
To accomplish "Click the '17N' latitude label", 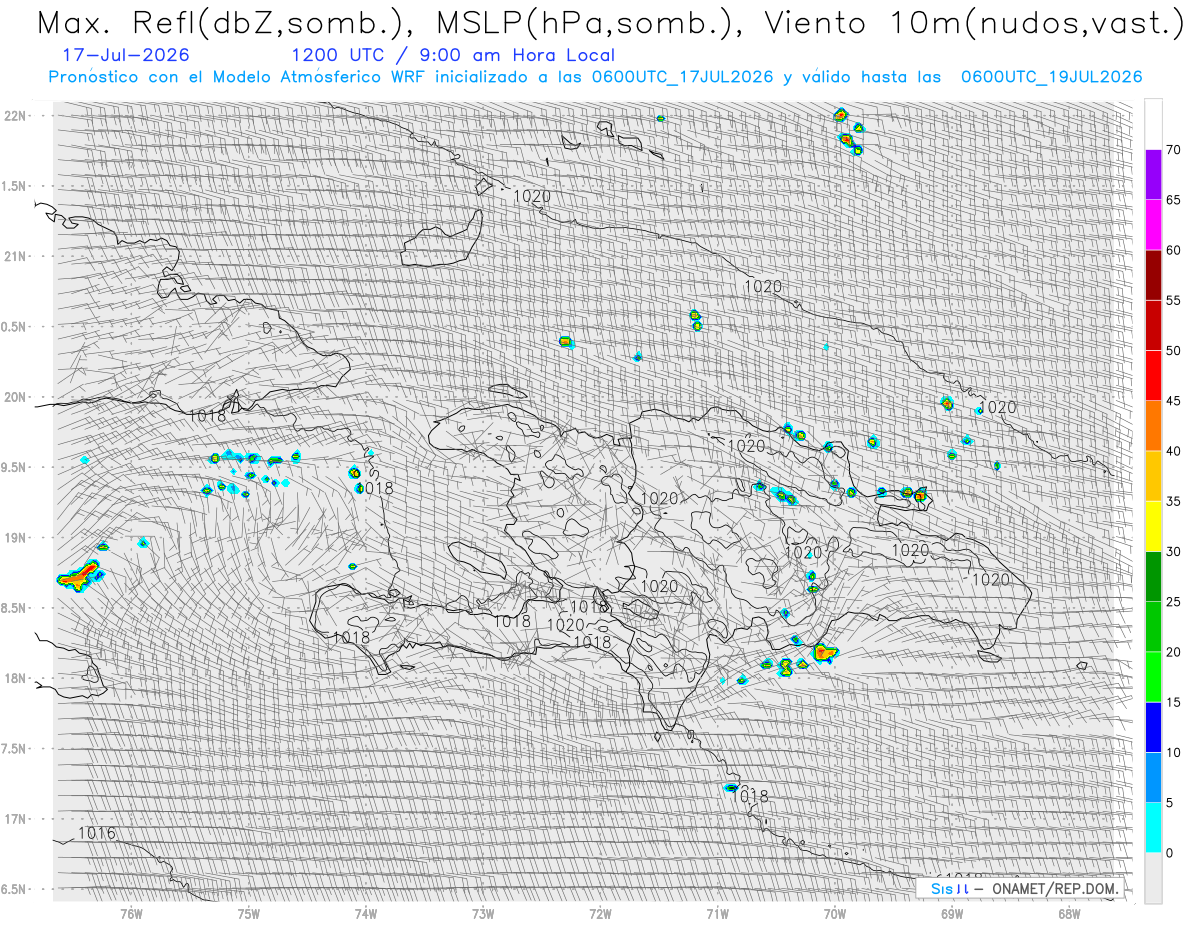I will point(15,819).
